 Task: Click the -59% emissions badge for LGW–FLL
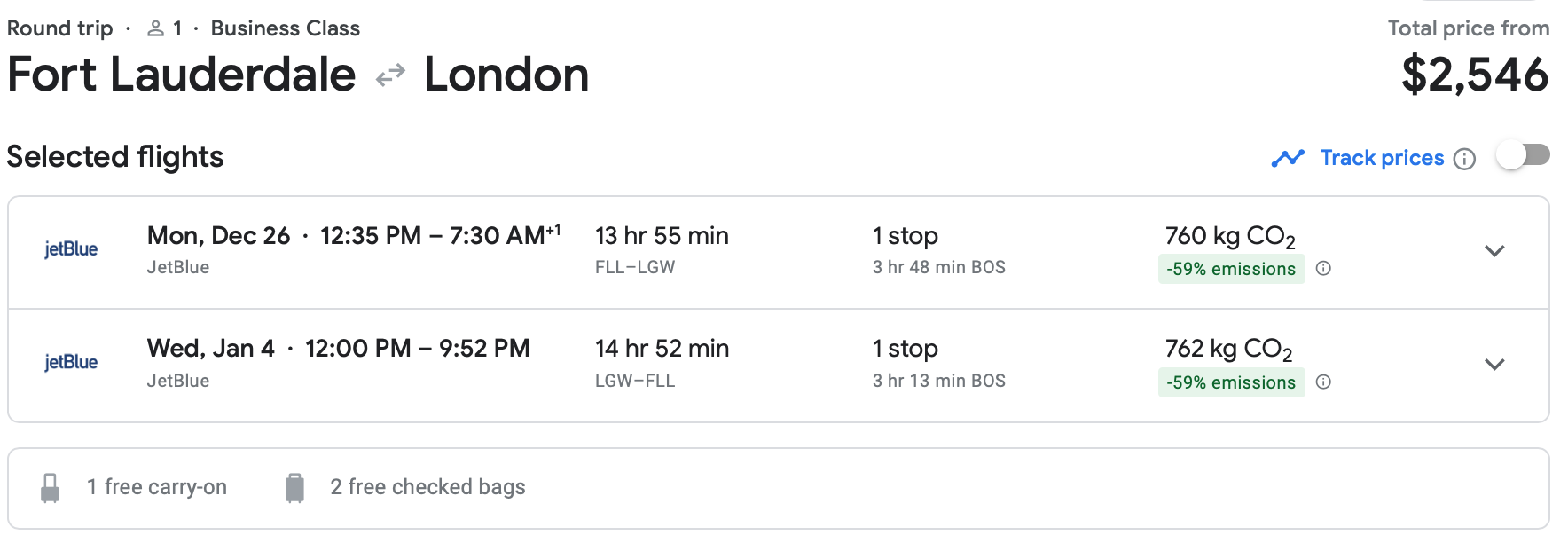(1231, 382)
